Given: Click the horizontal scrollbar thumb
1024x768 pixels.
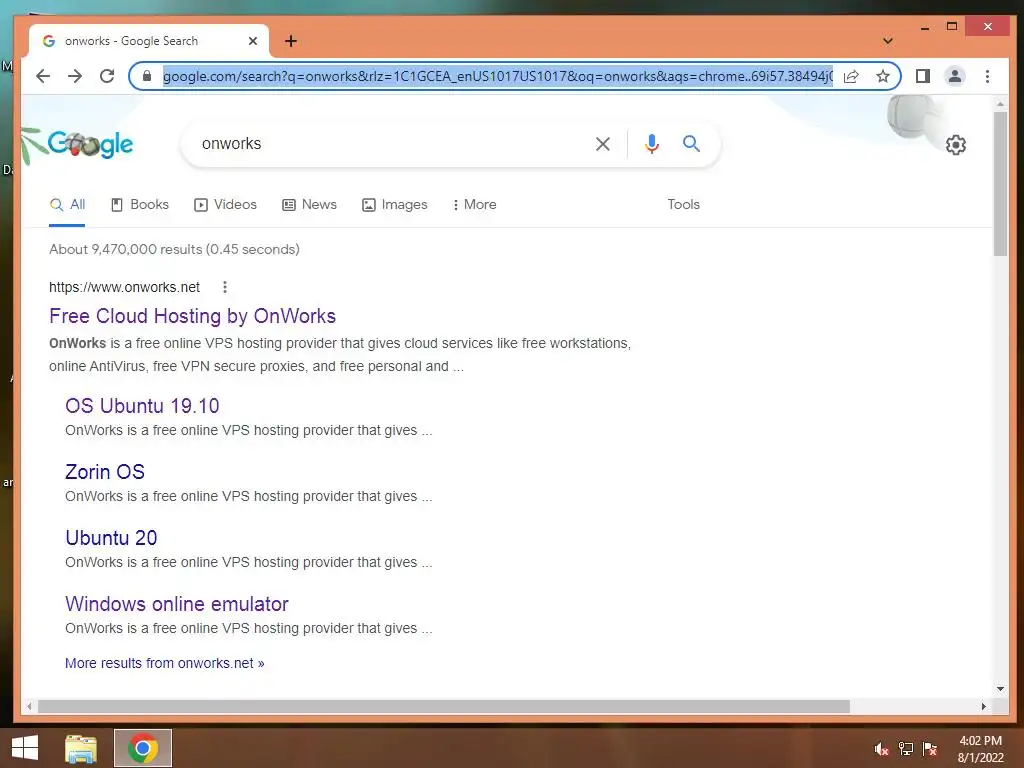Looking at the screenshot, I should pos(444,707).
